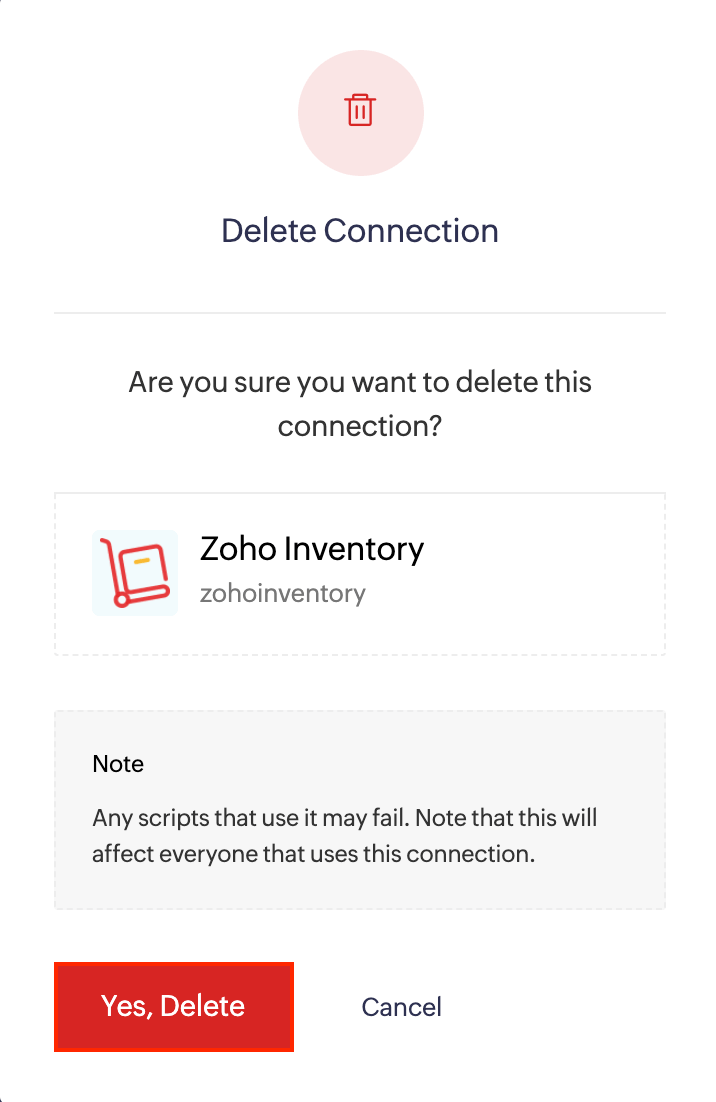Click the Note information box
The height and width of the screenshot is (1102, 716).
pyautogui.click(x=359, y=806)
